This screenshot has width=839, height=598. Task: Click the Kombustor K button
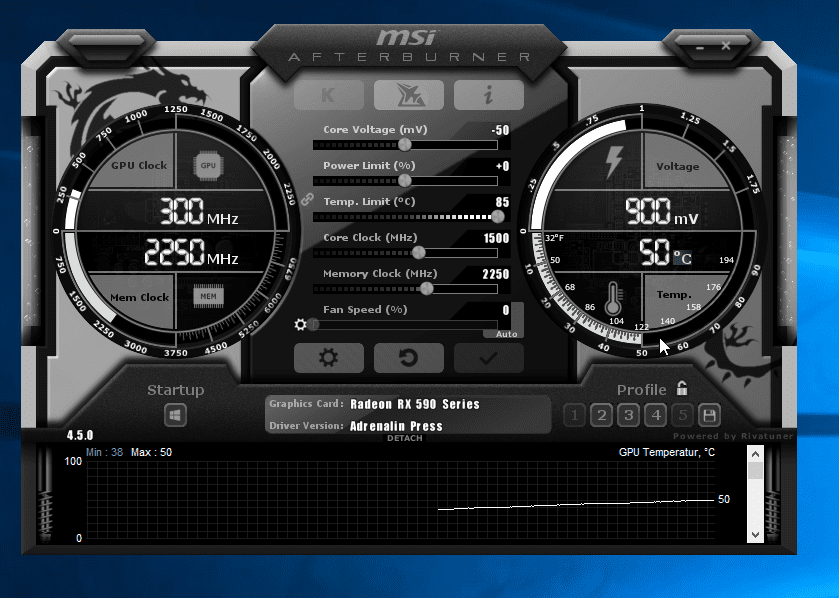[329, 95]
